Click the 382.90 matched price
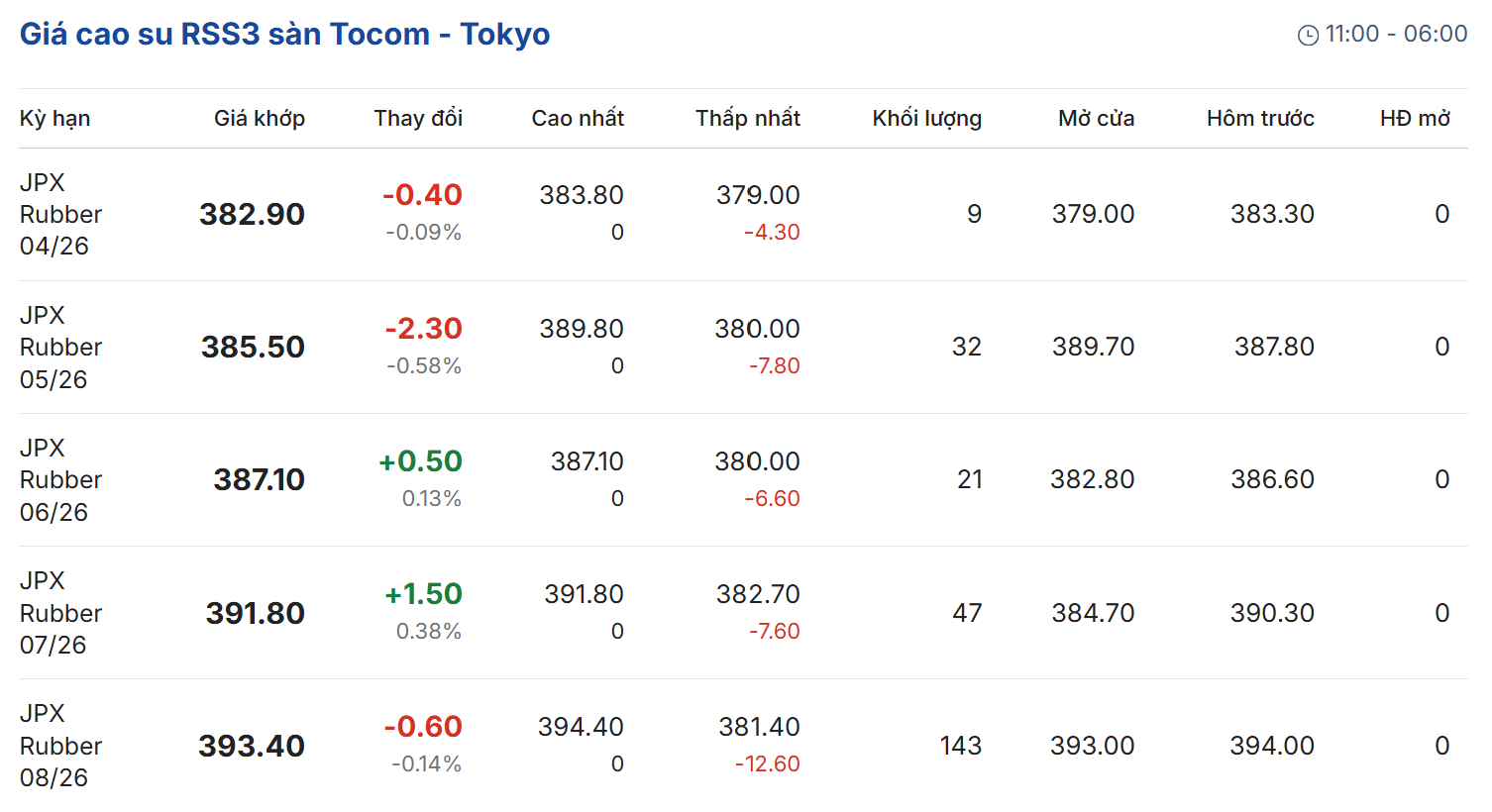 (x=252, y=214)
